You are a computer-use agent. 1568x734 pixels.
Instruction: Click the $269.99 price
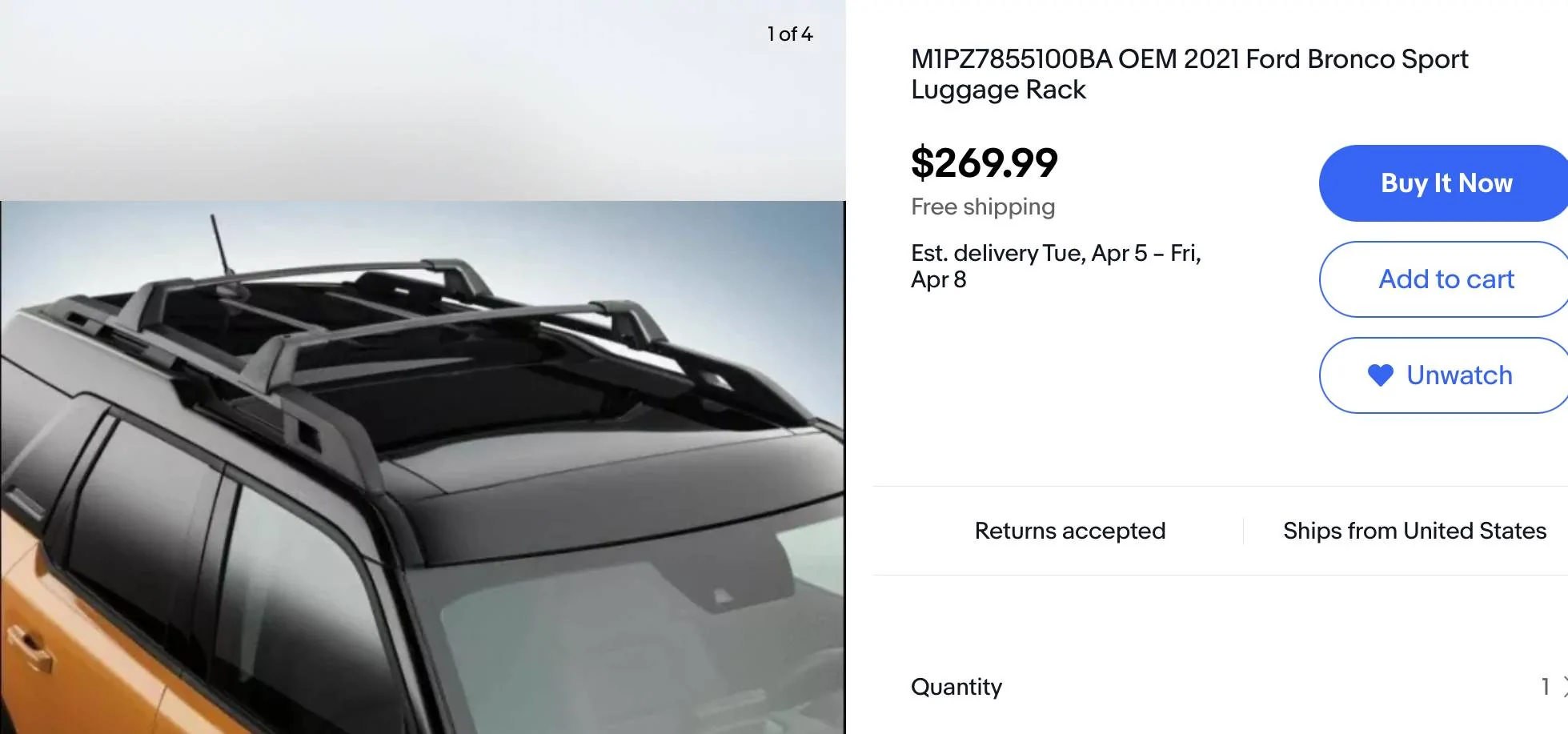[x=984, y=163]
